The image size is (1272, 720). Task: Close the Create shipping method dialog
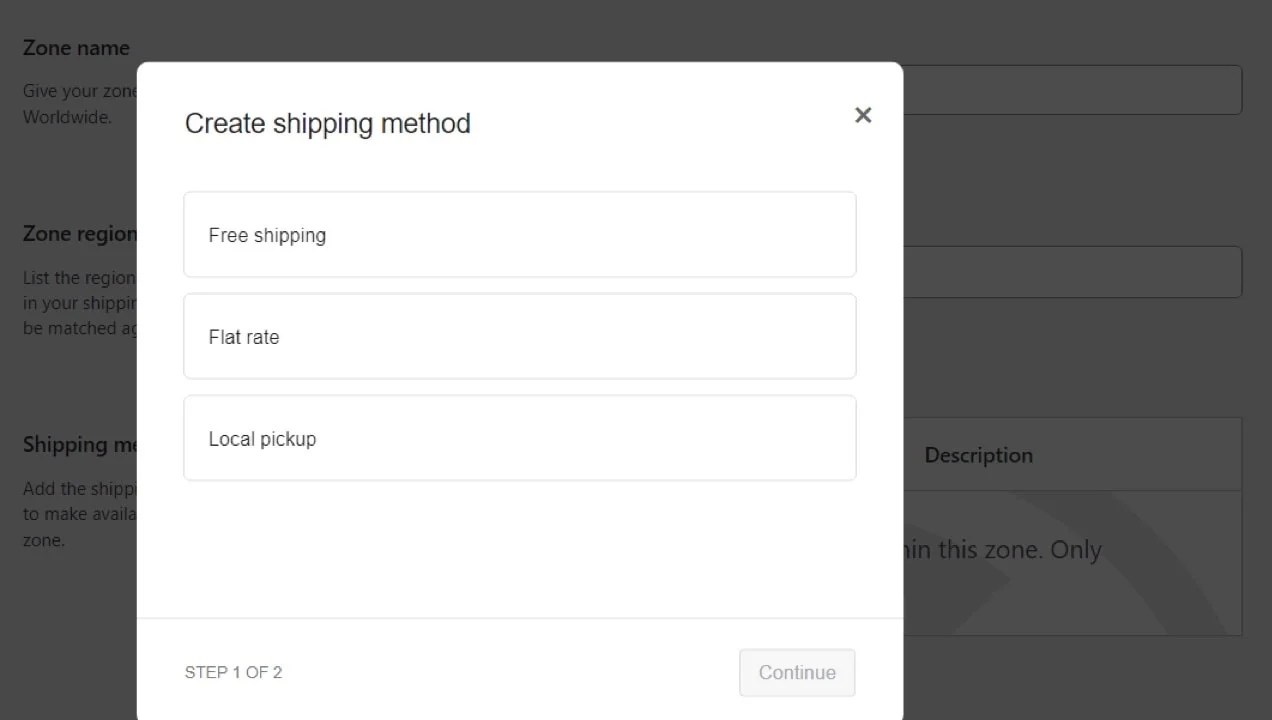(x=863, y=115)
